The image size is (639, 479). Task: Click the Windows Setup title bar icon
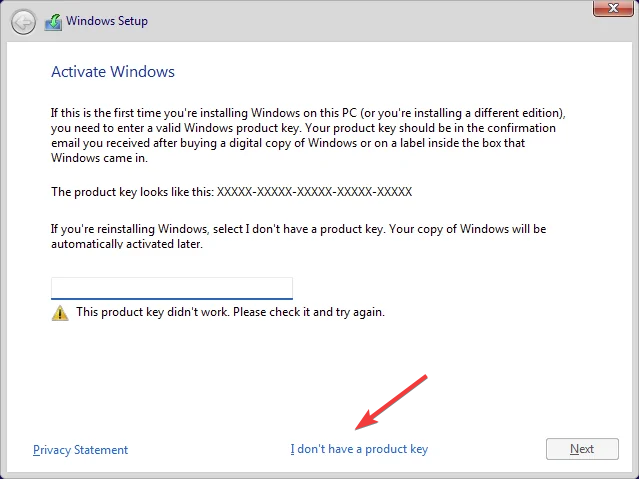[x=53, y=23]
